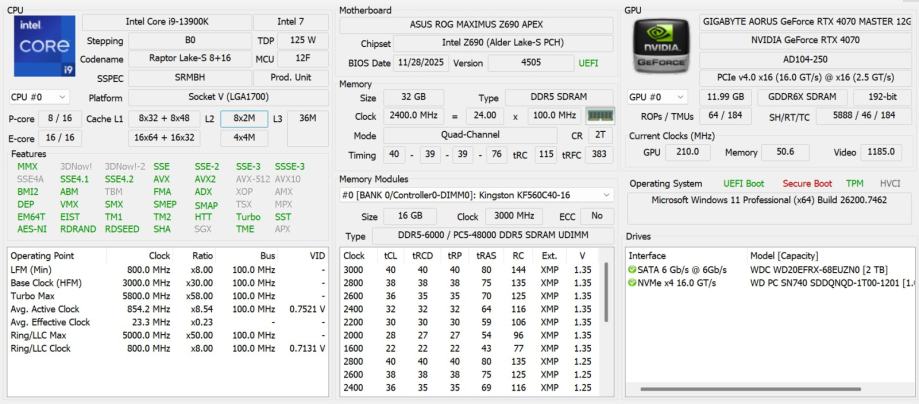Select the AES-NI feature flag
Viewport: 919px width, 404px height.
tap(32, 229)
